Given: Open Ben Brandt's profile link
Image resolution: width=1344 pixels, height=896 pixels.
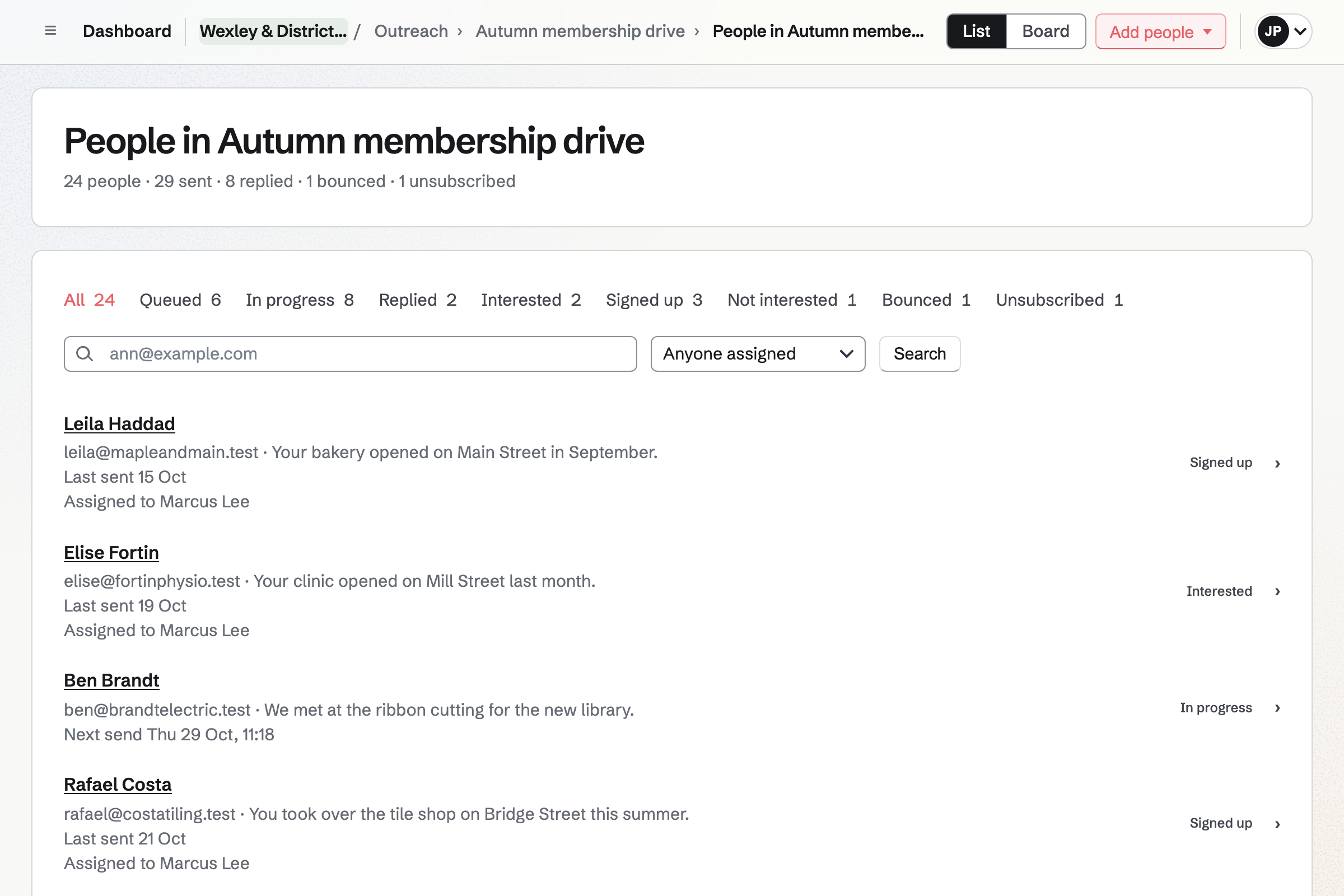Looking at the screenshot, I should [111, 680].
